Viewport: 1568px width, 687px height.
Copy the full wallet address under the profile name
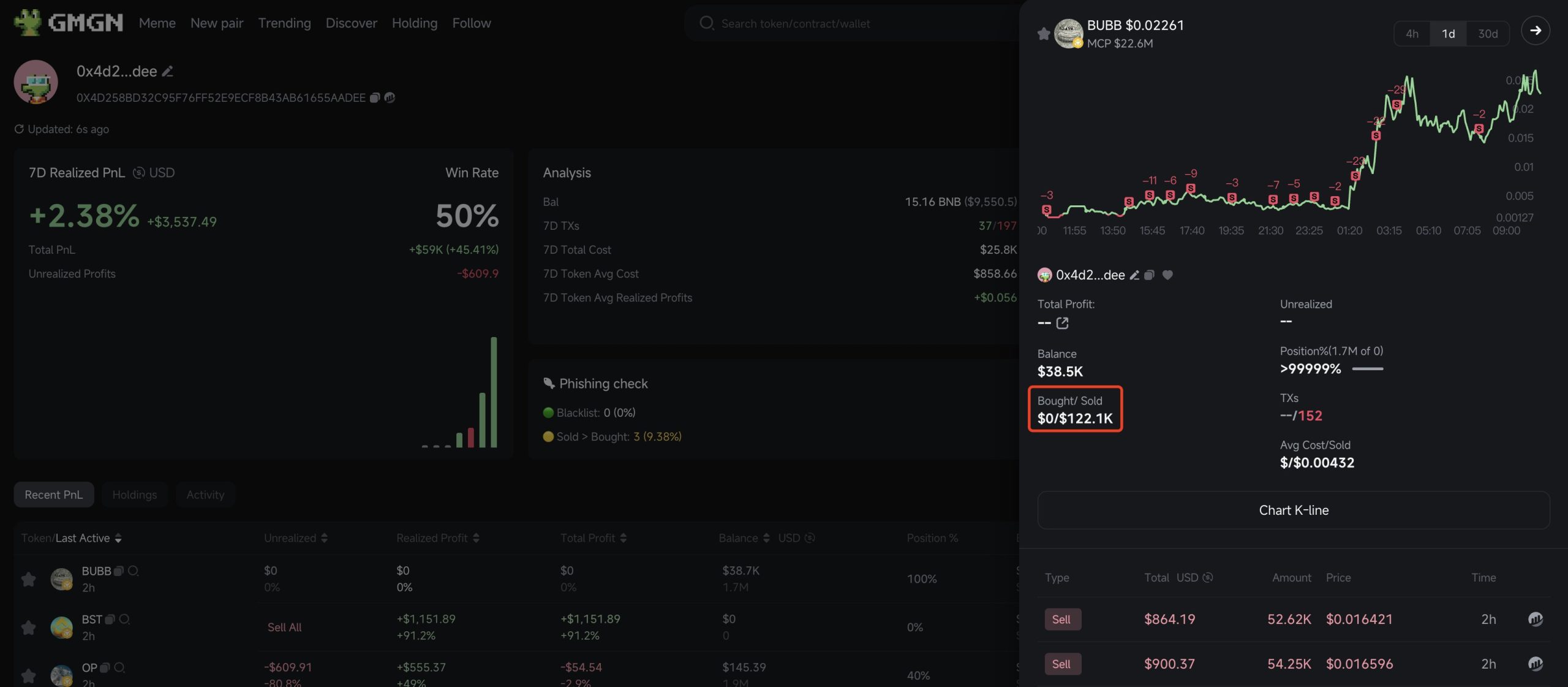click(374, 97)
